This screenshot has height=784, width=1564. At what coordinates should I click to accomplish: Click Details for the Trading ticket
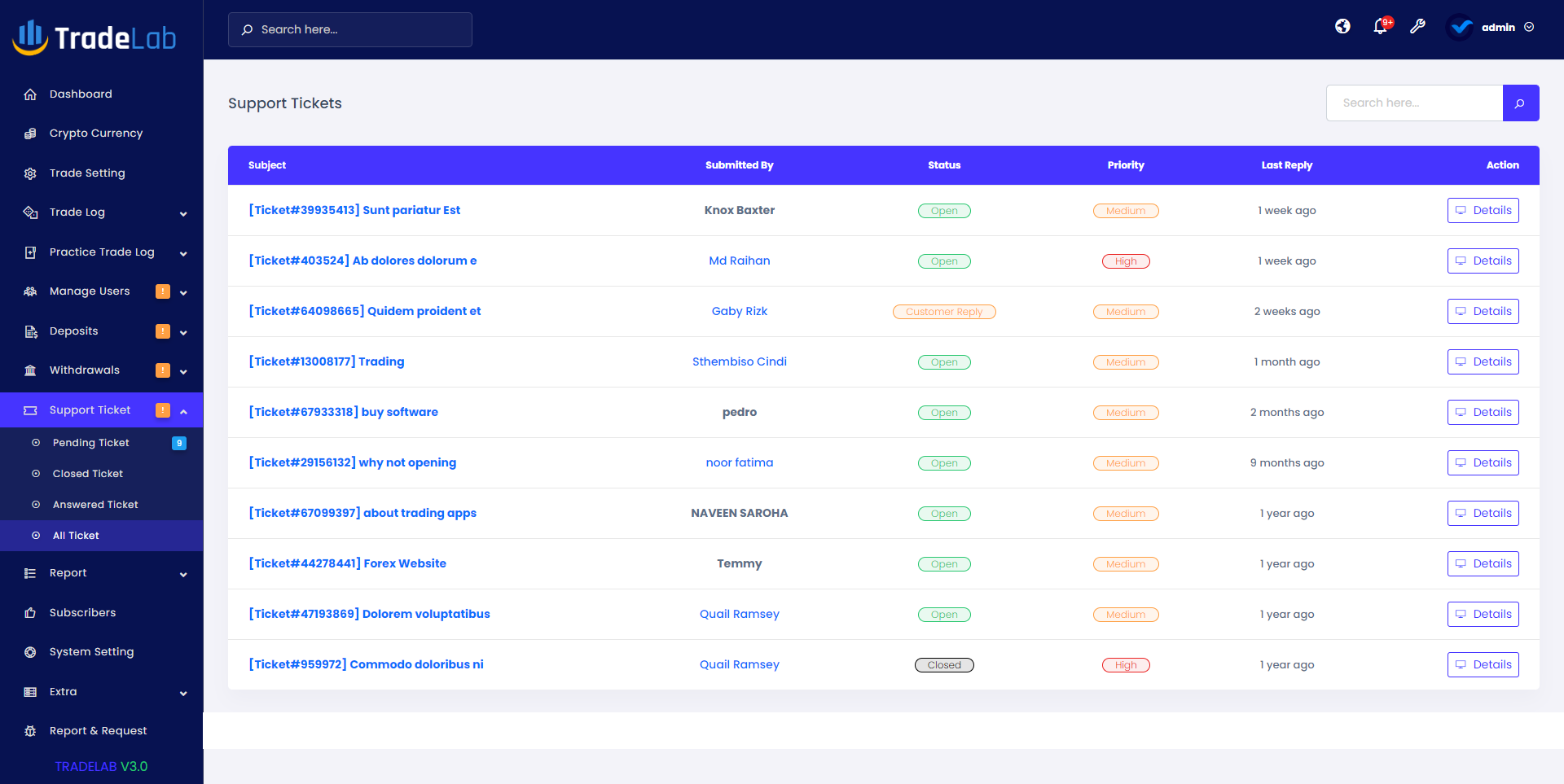click(x=1483, y=361)
